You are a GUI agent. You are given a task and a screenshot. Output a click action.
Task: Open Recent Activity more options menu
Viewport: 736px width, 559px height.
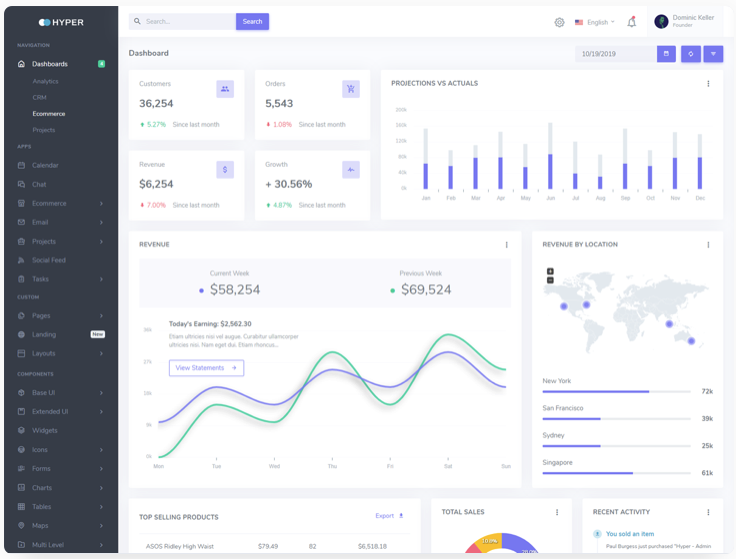[708, 512]
